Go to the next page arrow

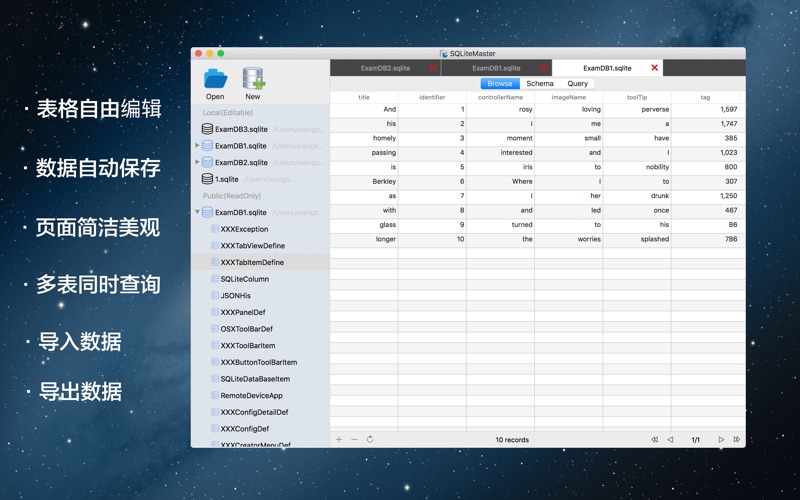coord(721,439)
